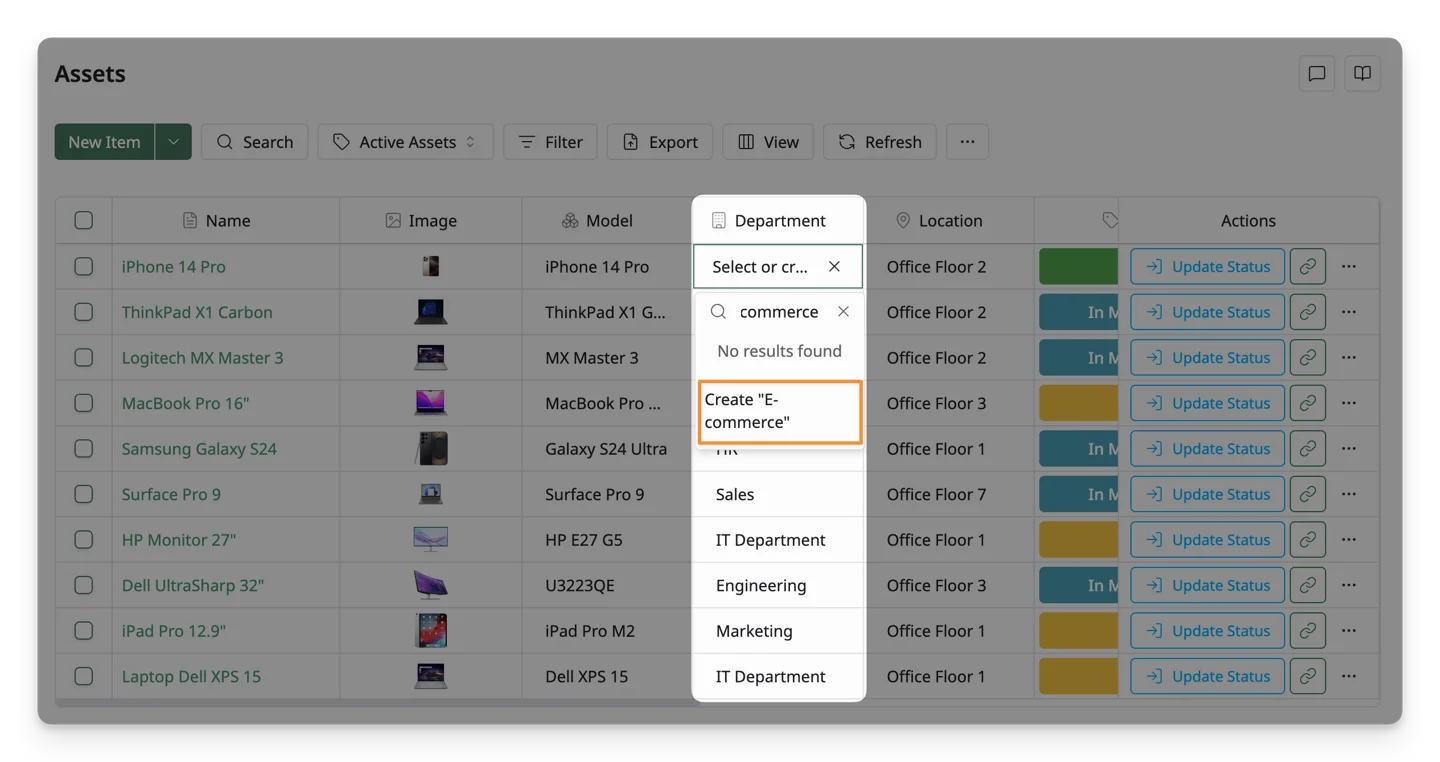Viewport: 1440px width, 762px height.
Task: Click the New Item button
Action: (x=104, y=142)
